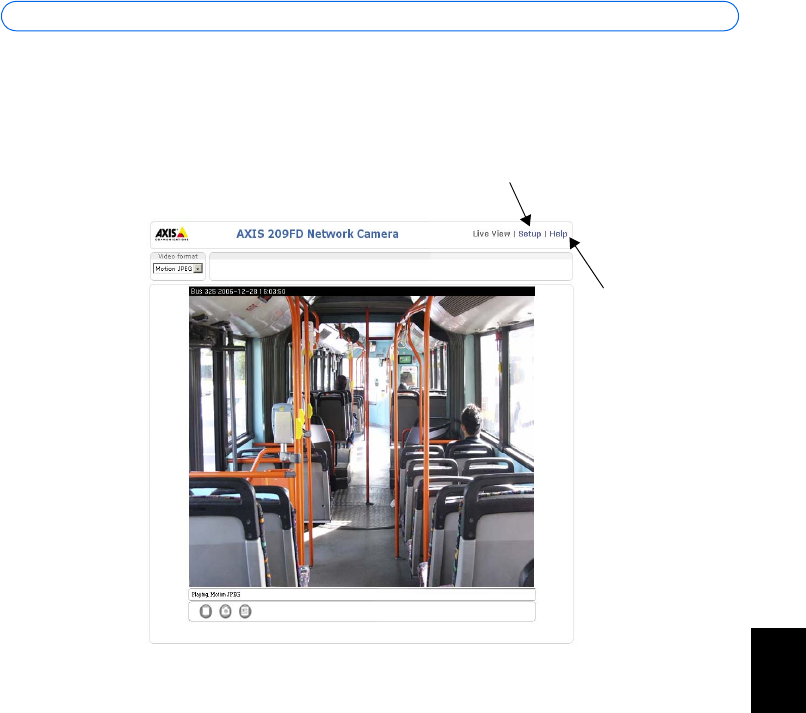Go to Live View
The height and width of the screenshot is (713, 806).
pyautogui.click(x=491, y=234)
